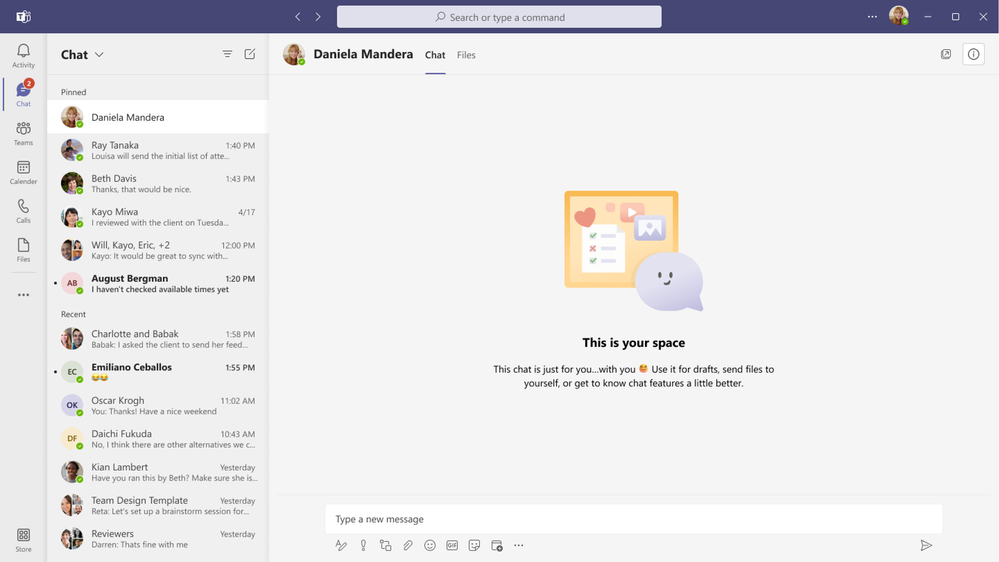Viewport: 999px width, 562px height.
Task: Click the Teams logo icon
Action: 24,17
